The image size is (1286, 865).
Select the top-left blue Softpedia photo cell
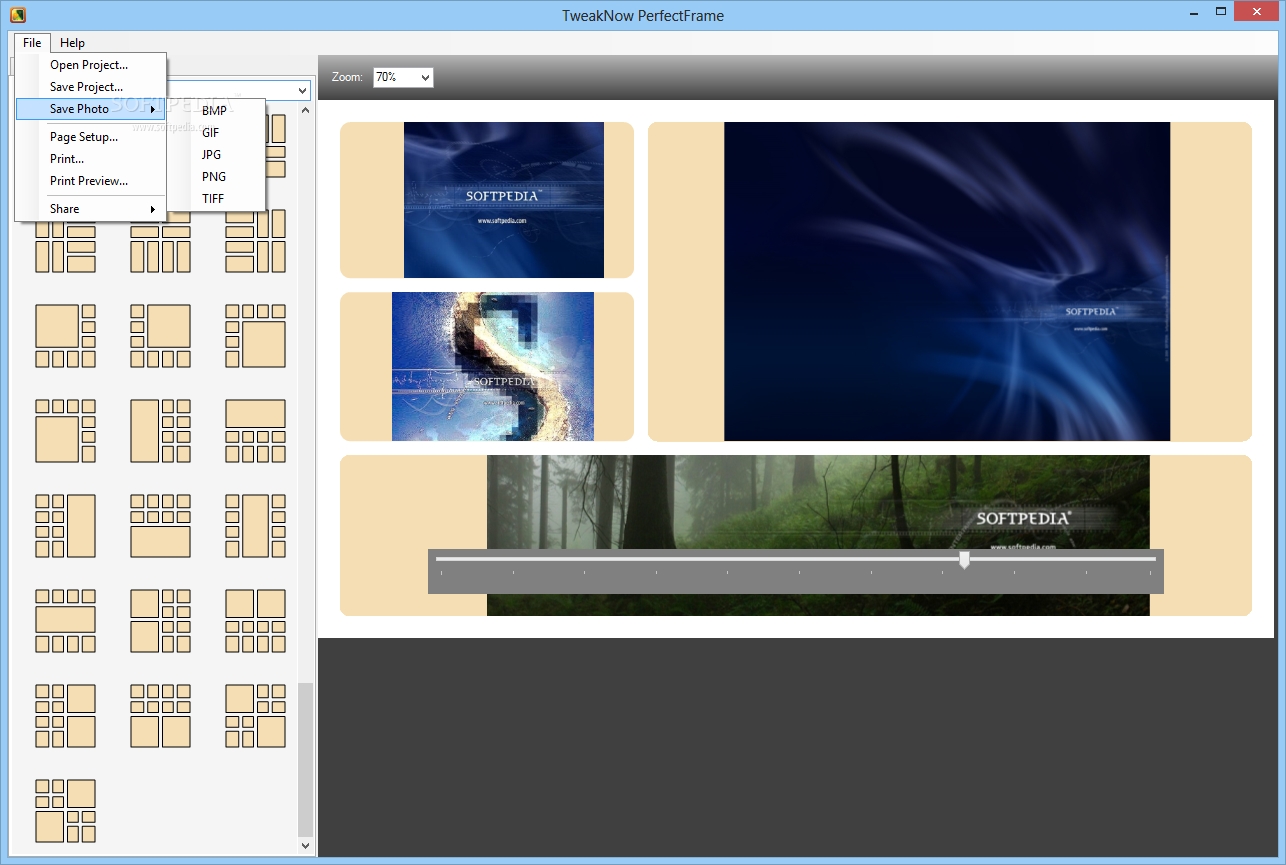coord(487,200)
